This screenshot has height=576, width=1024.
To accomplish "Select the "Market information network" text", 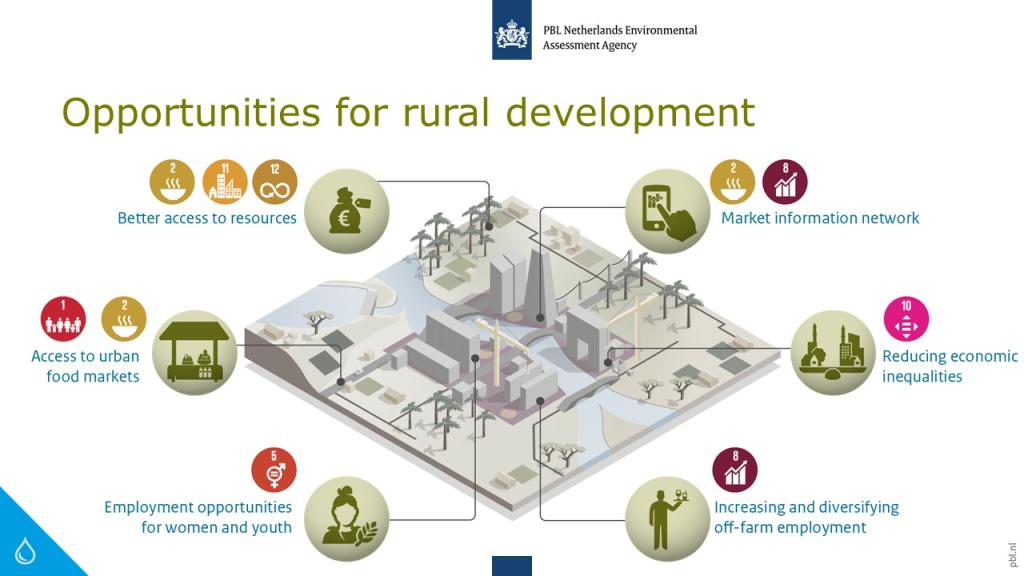I will [x=820, y=218].
